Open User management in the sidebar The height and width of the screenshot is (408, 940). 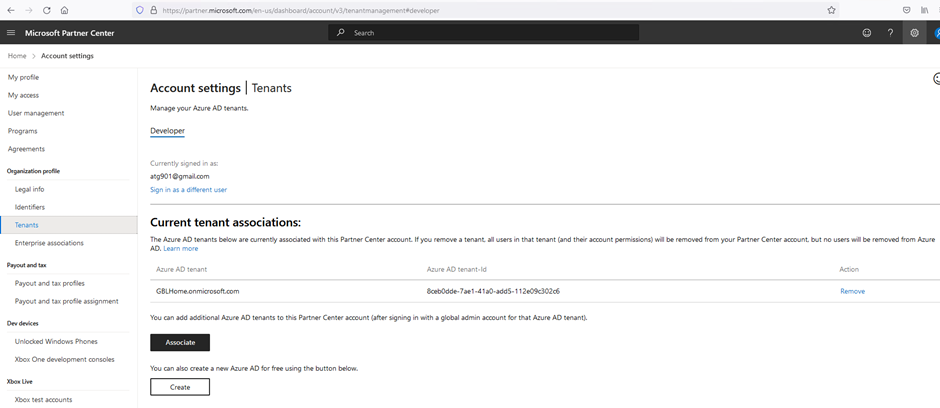36,113
